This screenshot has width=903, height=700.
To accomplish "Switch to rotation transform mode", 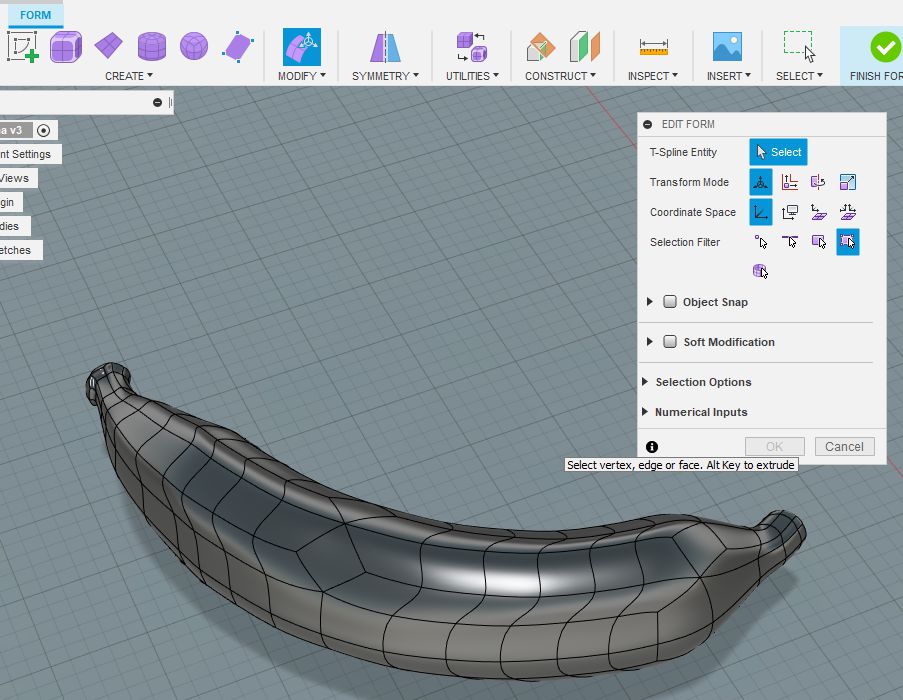I will tap(818, 182).
